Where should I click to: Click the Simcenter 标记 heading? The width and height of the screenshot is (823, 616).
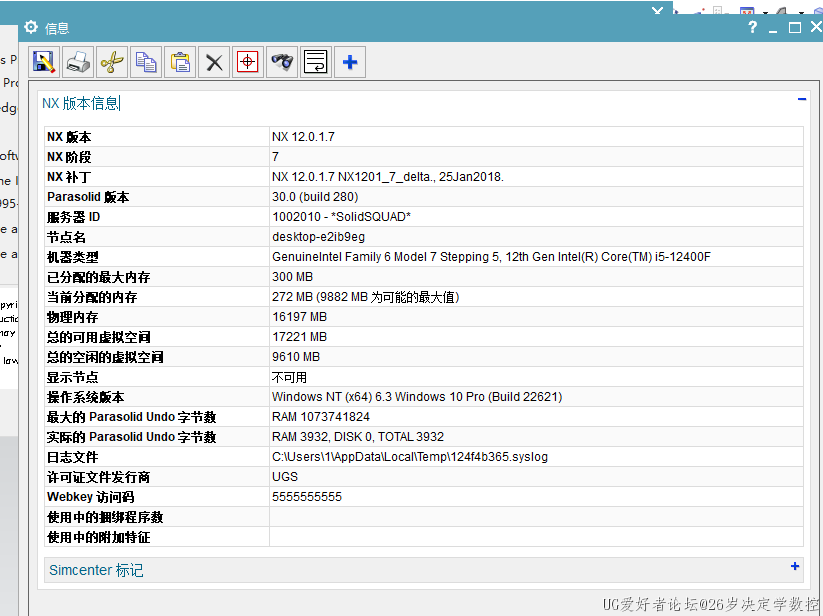point(96,570)
